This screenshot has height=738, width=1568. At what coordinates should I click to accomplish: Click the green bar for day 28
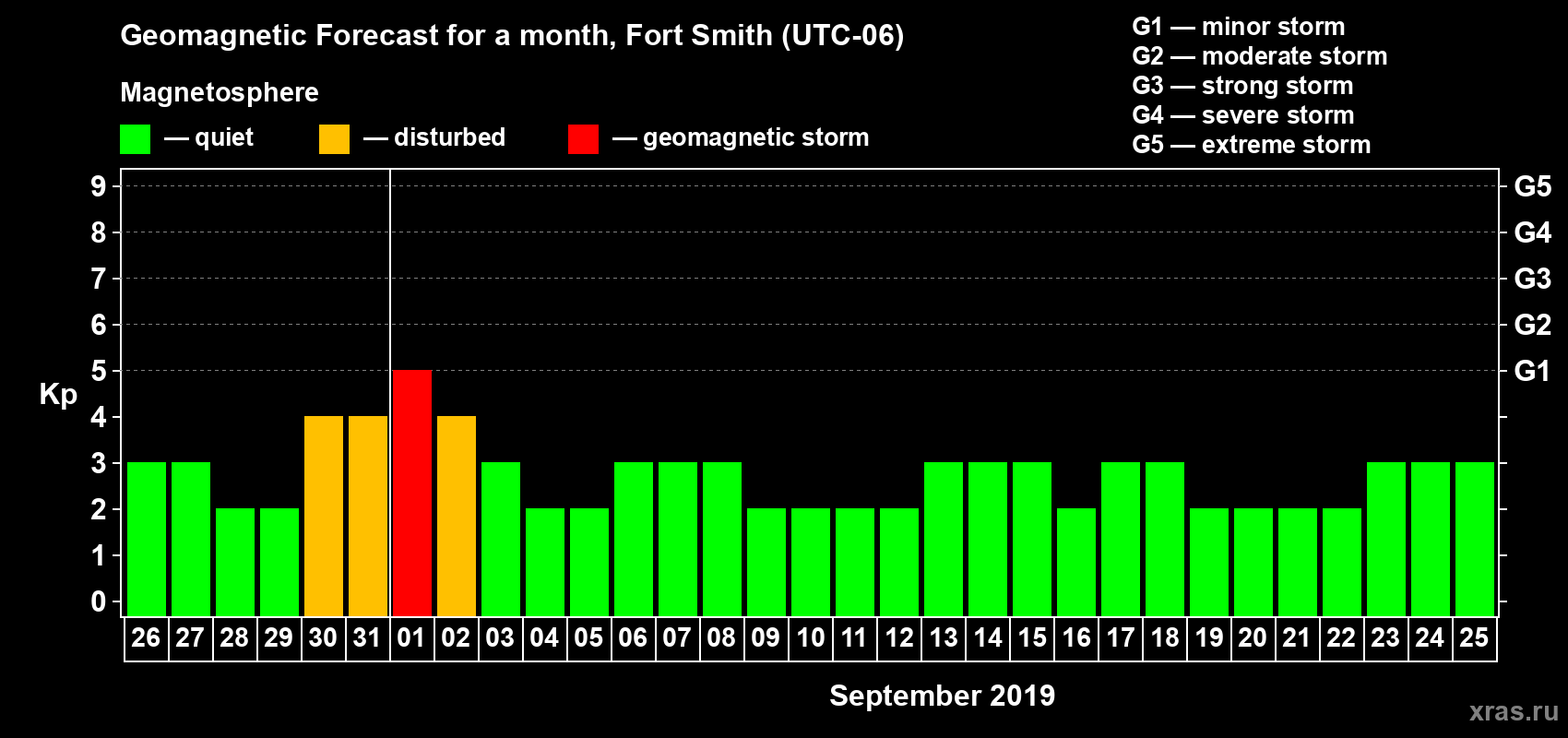[235, 562]
